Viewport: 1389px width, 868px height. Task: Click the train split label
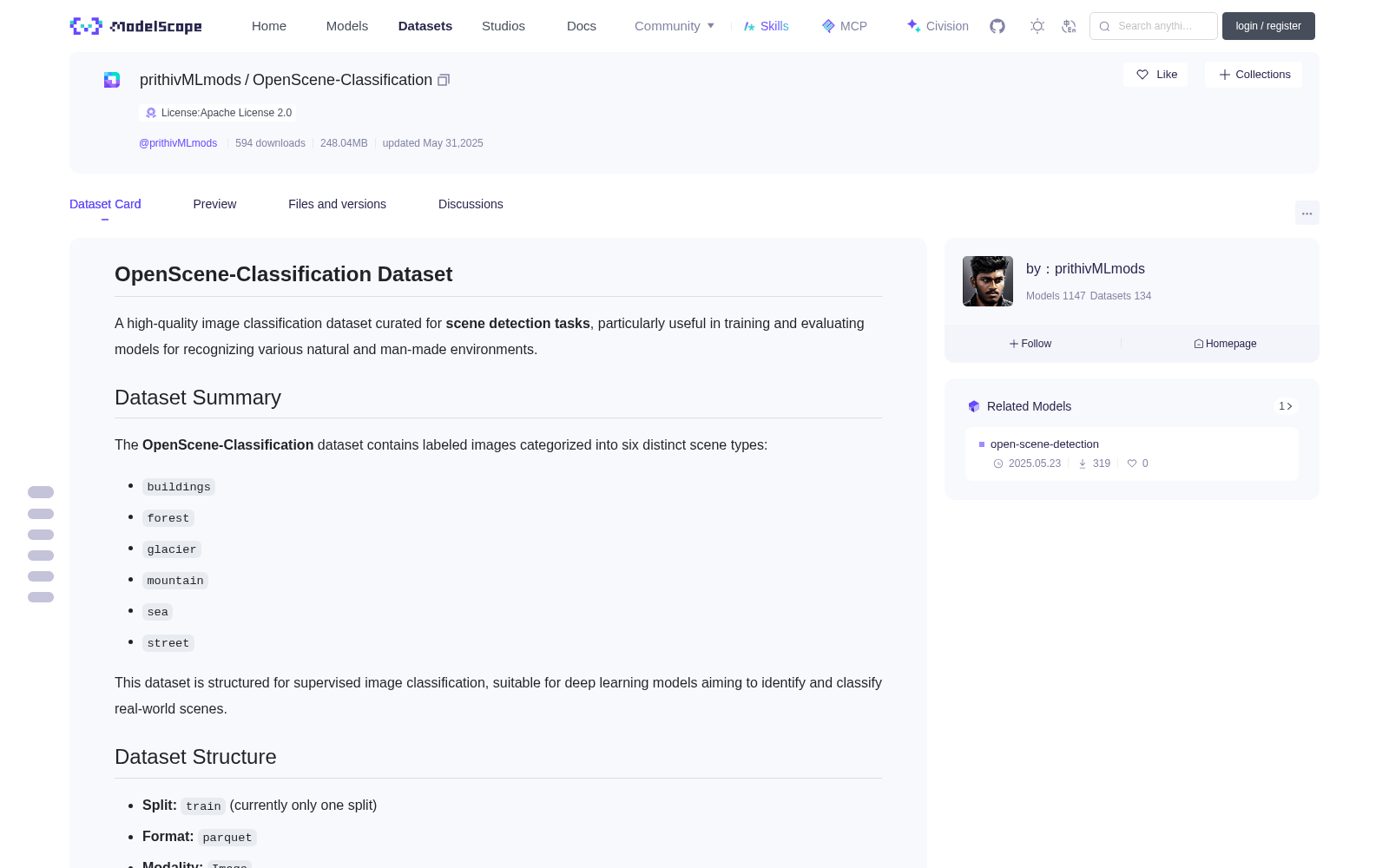pos(203,806)
